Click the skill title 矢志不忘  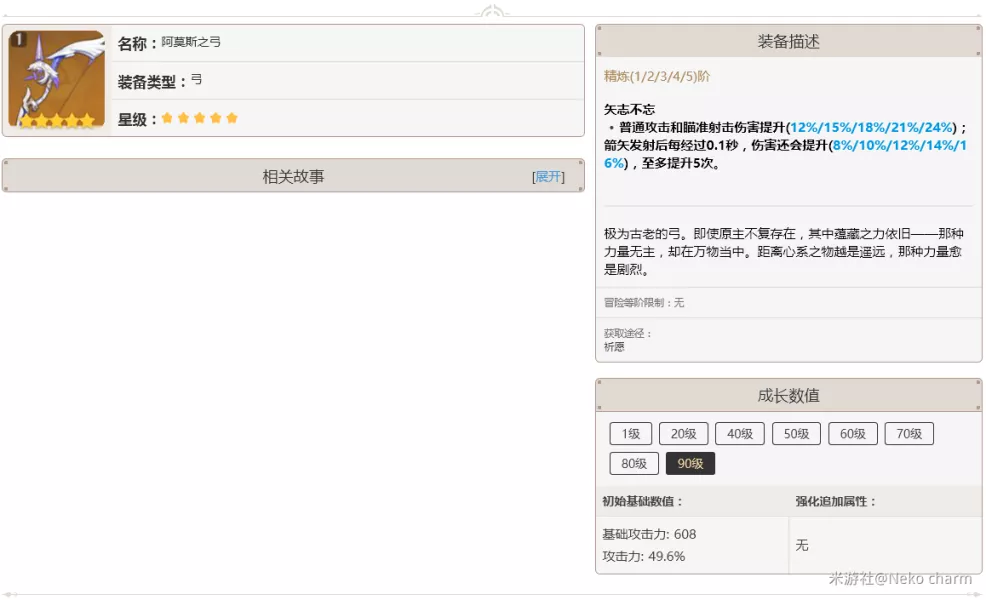coord(629,109)
